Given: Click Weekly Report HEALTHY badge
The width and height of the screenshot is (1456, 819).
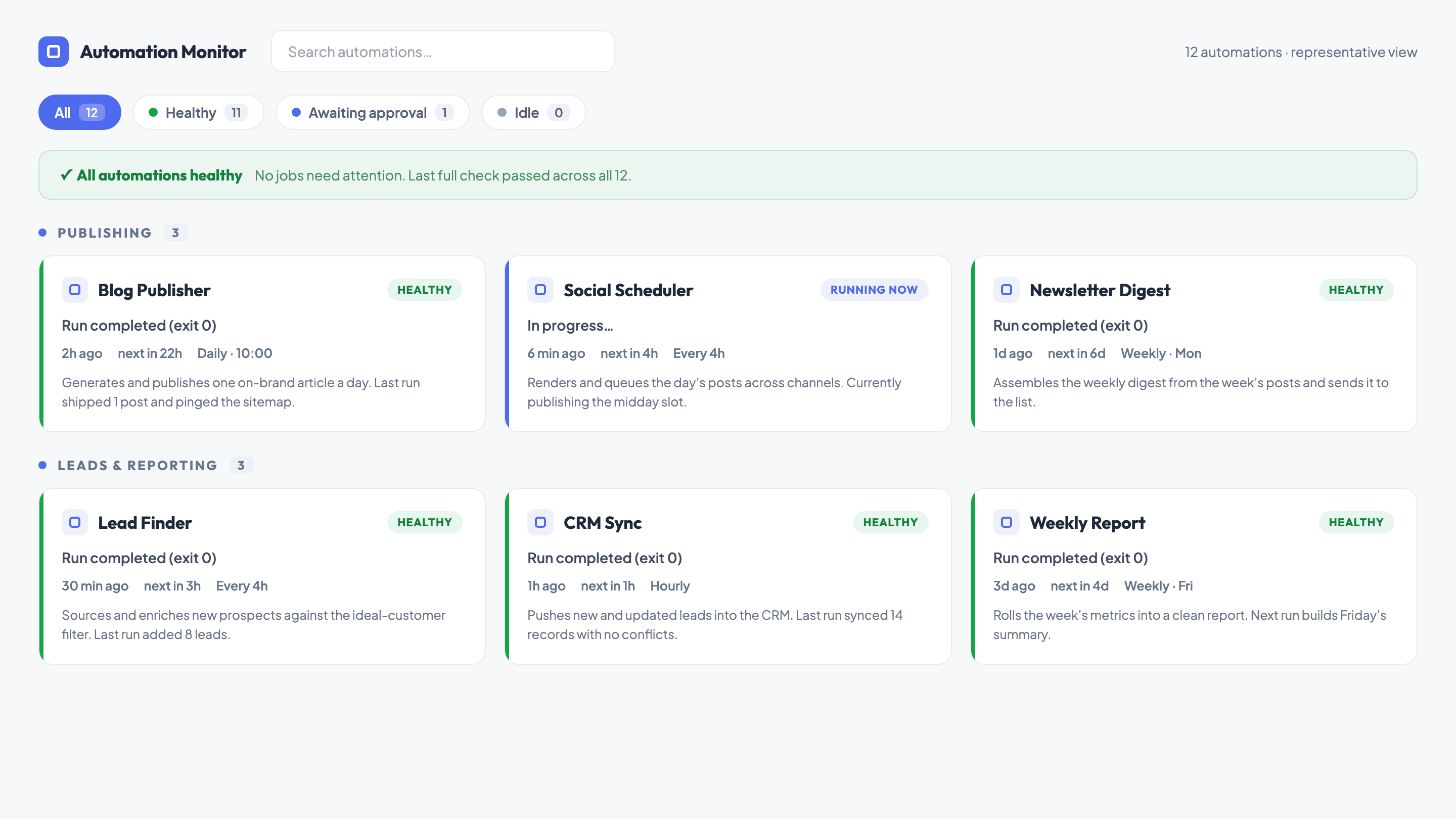Looking at the screenshot, I should (x=1356, y=522).
